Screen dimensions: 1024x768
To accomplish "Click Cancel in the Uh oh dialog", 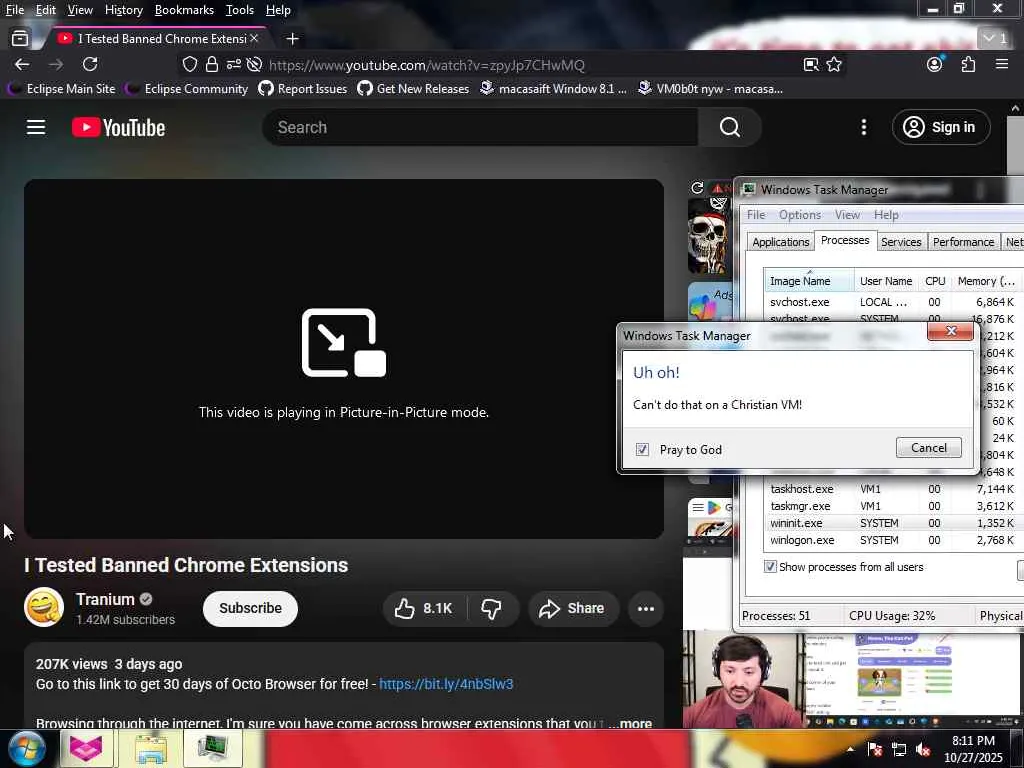I will [929, 447].
